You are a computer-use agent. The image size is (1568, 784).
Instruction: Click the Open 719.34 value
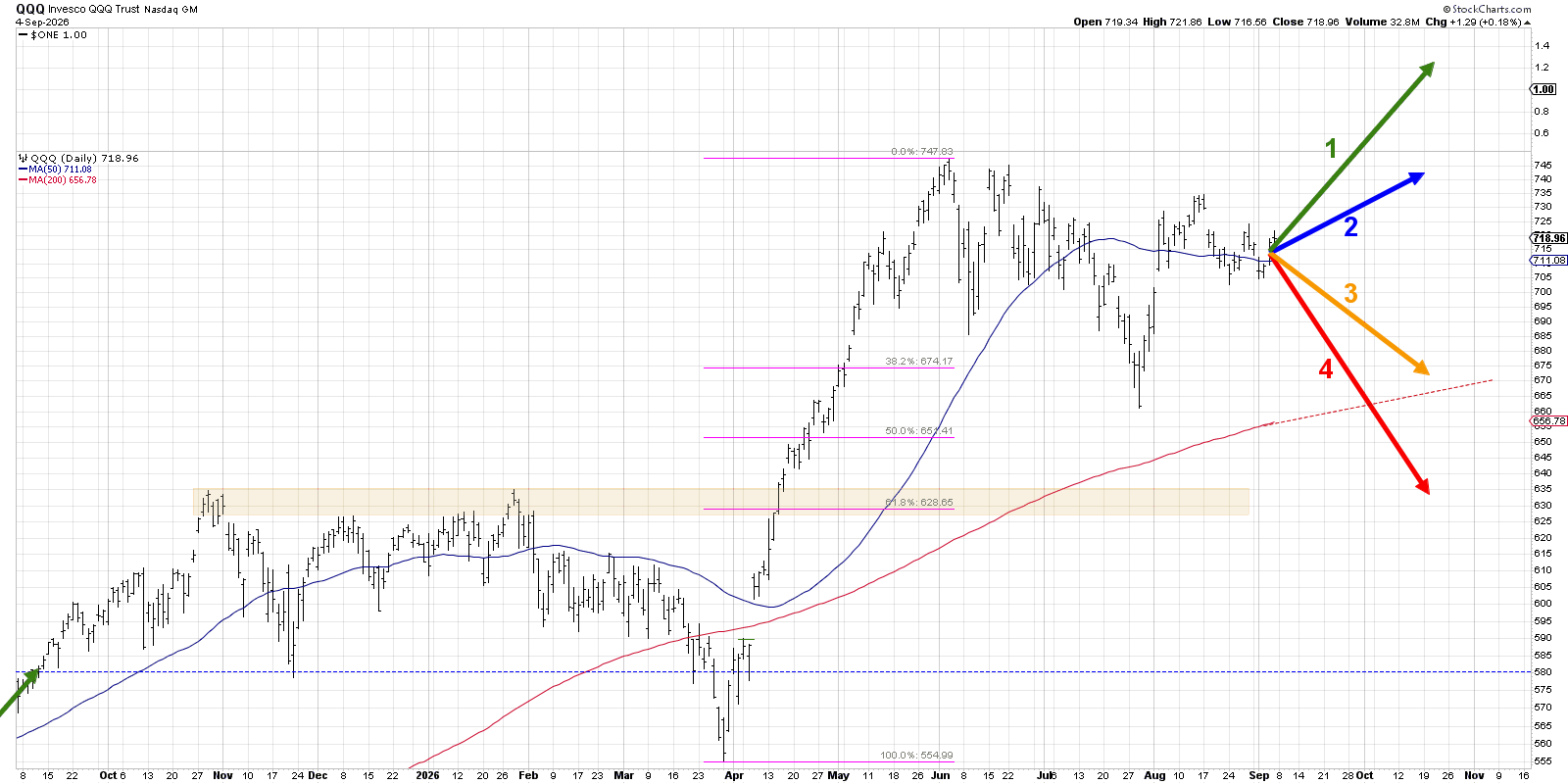tap(1105, 22)
